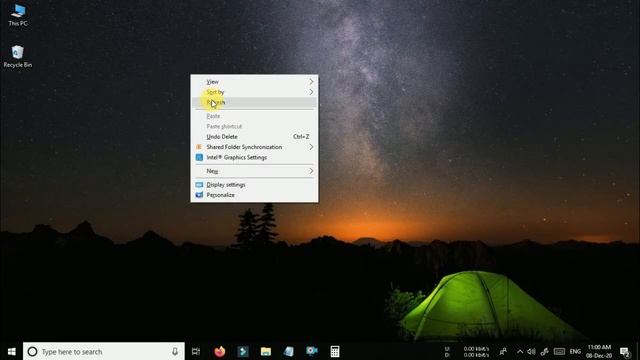Select Undo Delete in context menu
Screen dimensions: 640x360
254,137
